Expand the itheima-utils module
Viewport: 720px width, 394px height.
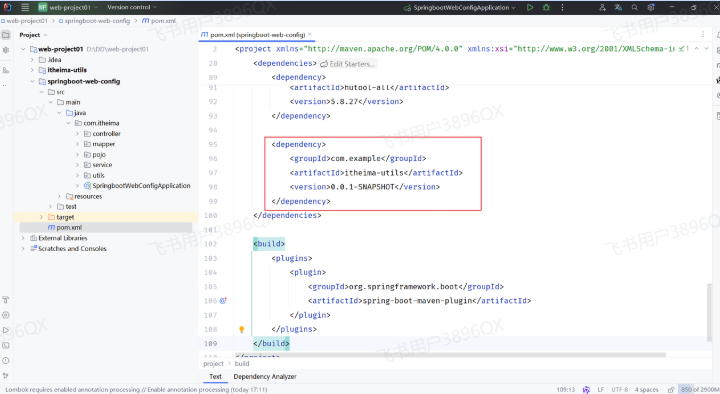tap(32, 70)
